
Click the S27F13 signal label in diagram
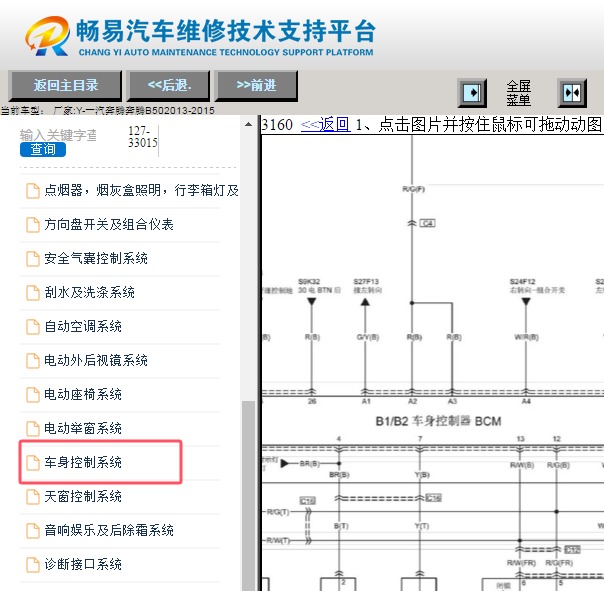tap(366, 282)
